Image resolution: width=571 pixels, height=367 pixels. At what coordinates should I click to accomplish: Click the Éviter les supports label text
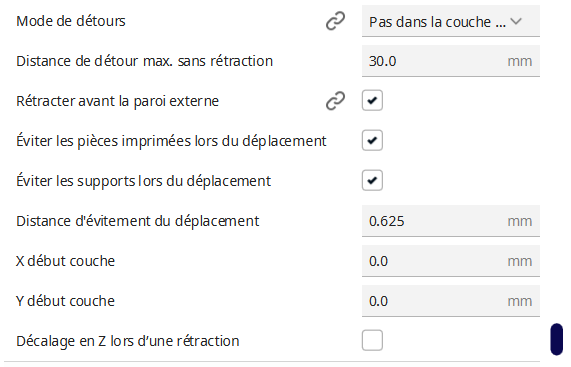click(x=143, y=181)
